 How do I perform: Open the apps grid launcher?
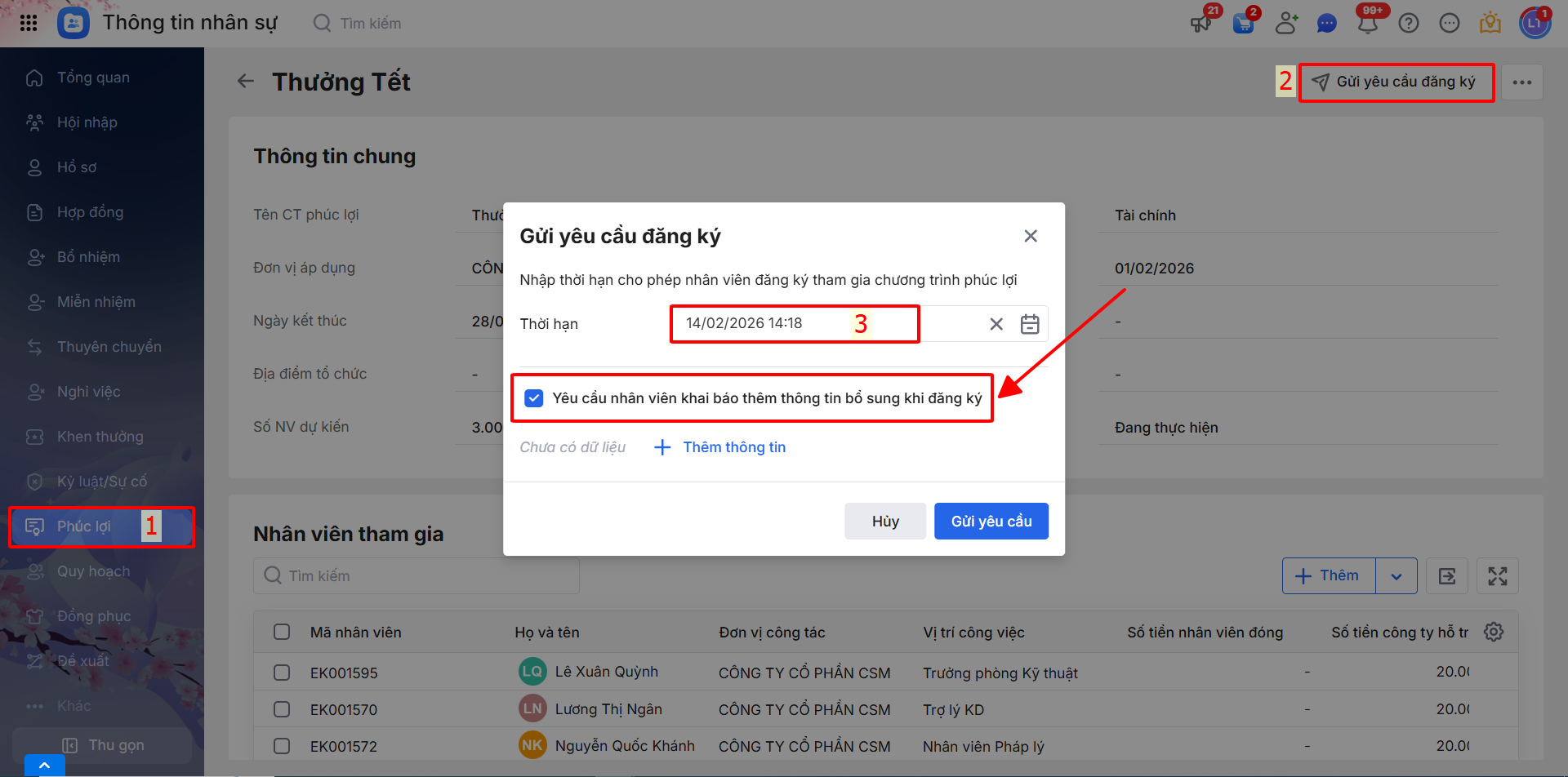coord(29,23)
